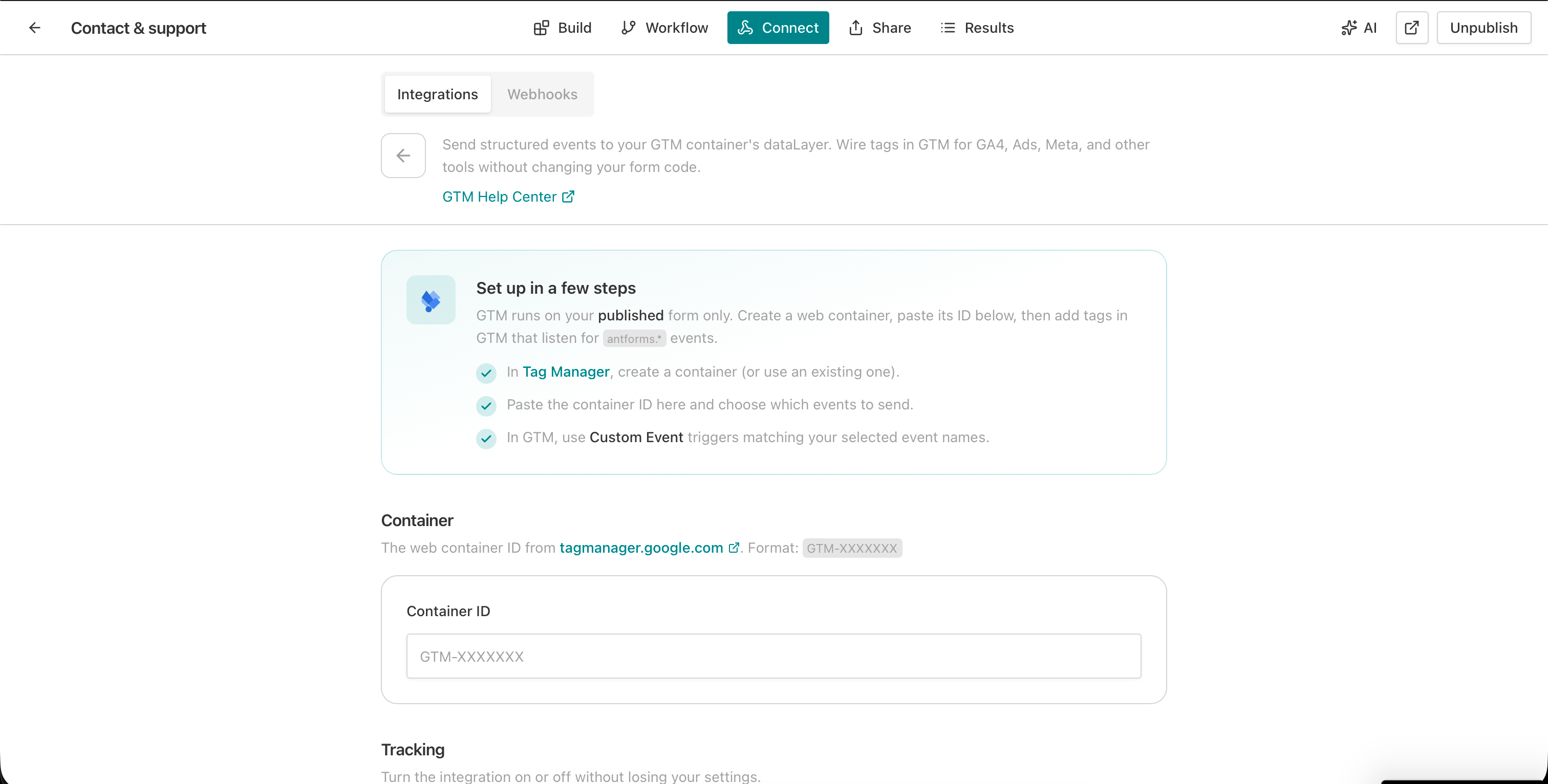Viewport: 1548px width, 784px height.
Task: Click the Unpublish button
Action: (1483, 28)
